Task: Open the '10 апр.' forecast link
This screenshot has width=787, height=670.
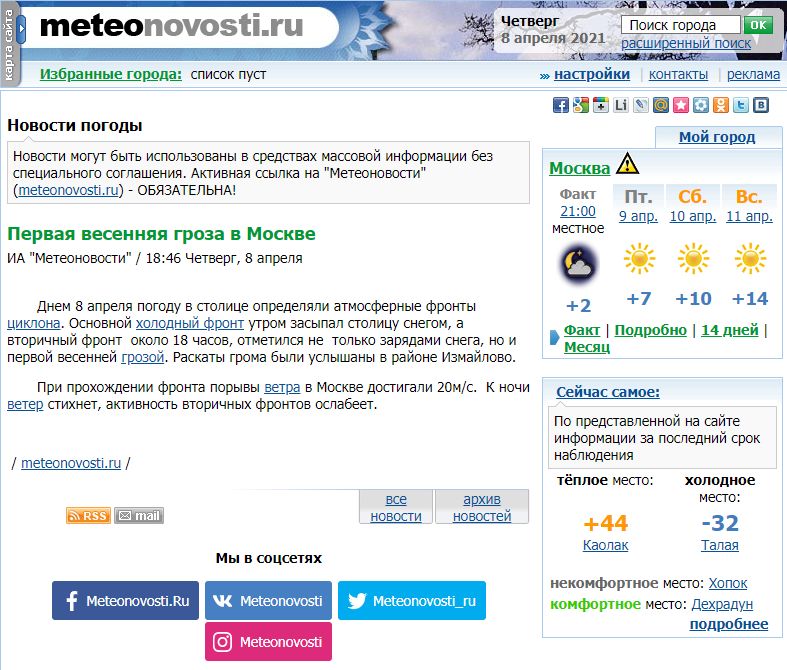Action: point(693,216)
